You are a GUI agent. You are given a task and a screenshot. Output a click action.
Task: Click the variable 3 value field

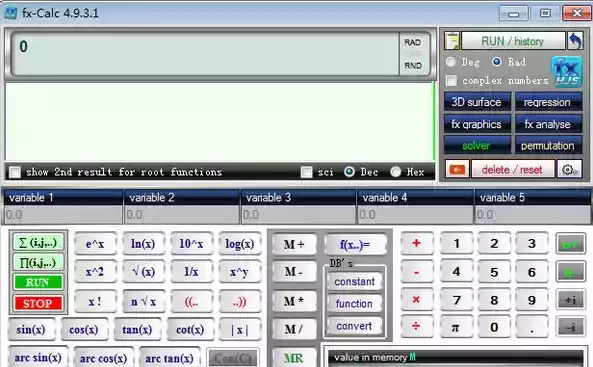click(298, 215)
